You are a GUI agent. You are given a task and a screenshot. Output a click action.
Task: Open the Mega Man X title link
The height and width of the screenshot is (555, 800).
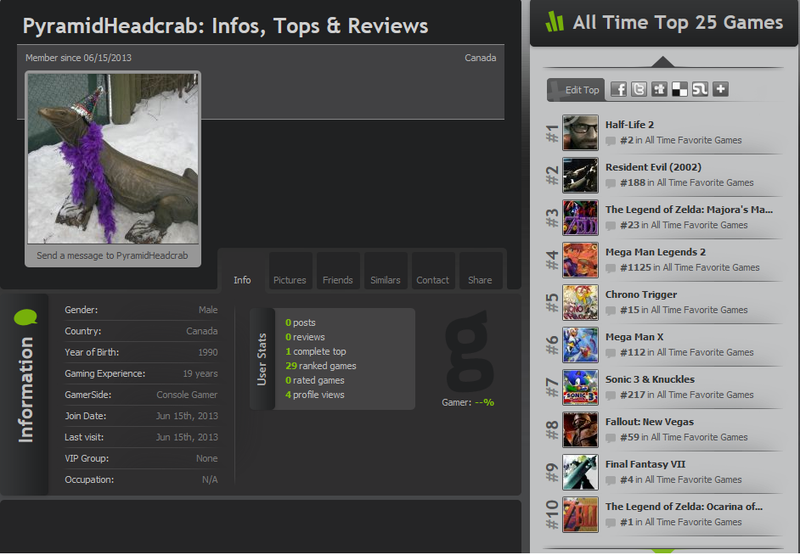point(634,337)
